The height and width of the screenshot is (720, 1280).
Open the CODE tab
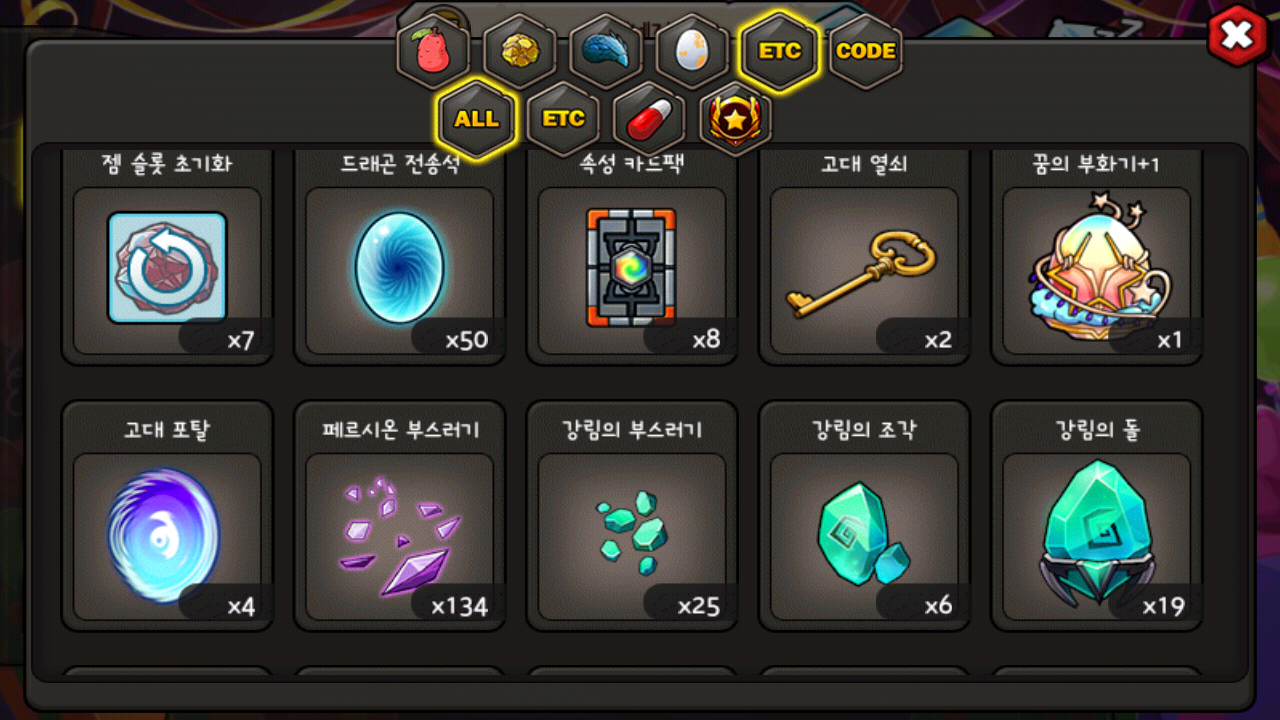click(x=866, y=51)
